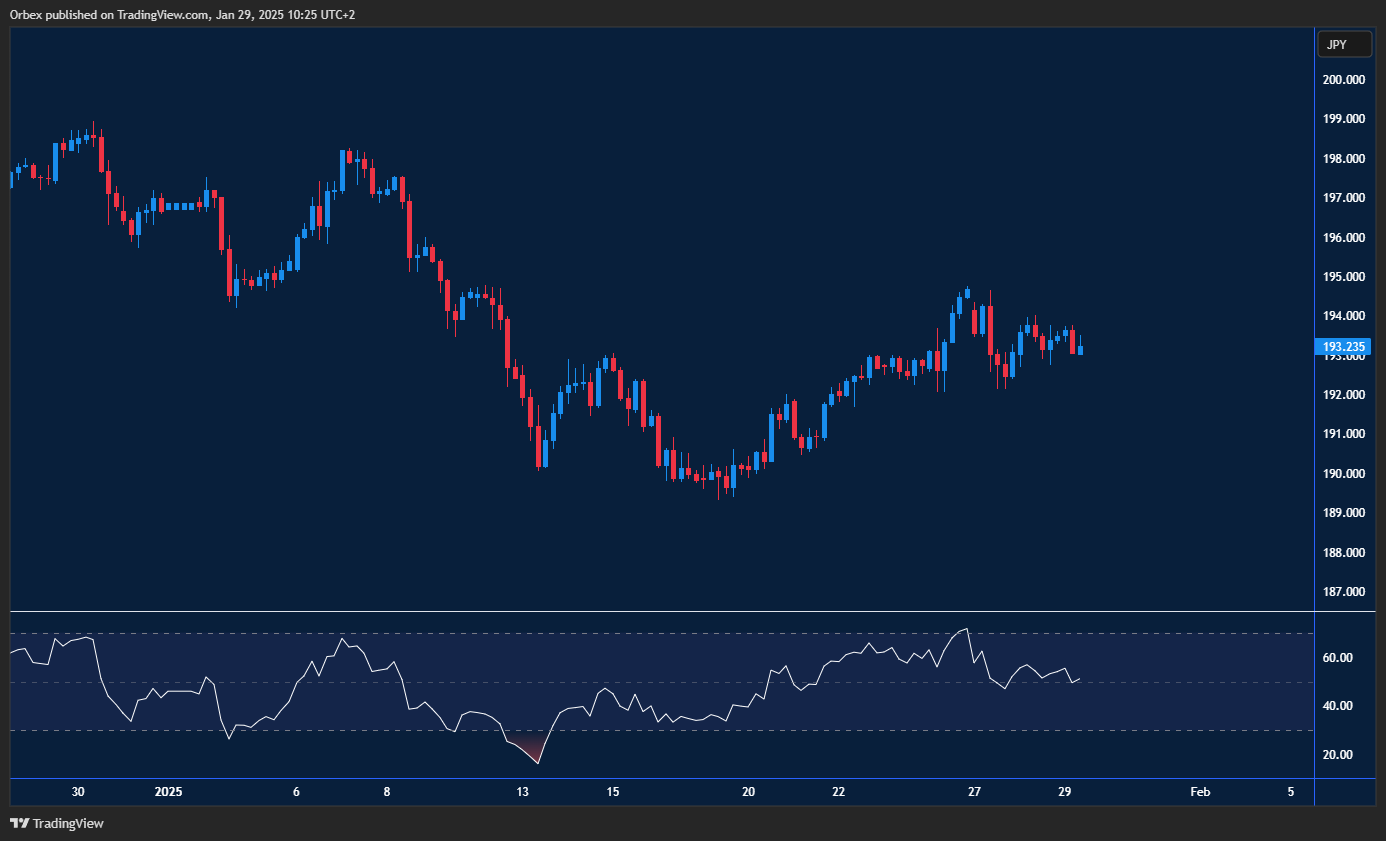Click the RSI 20.00 scale label
1386x841 pixels.
[x=1338, y=755]
